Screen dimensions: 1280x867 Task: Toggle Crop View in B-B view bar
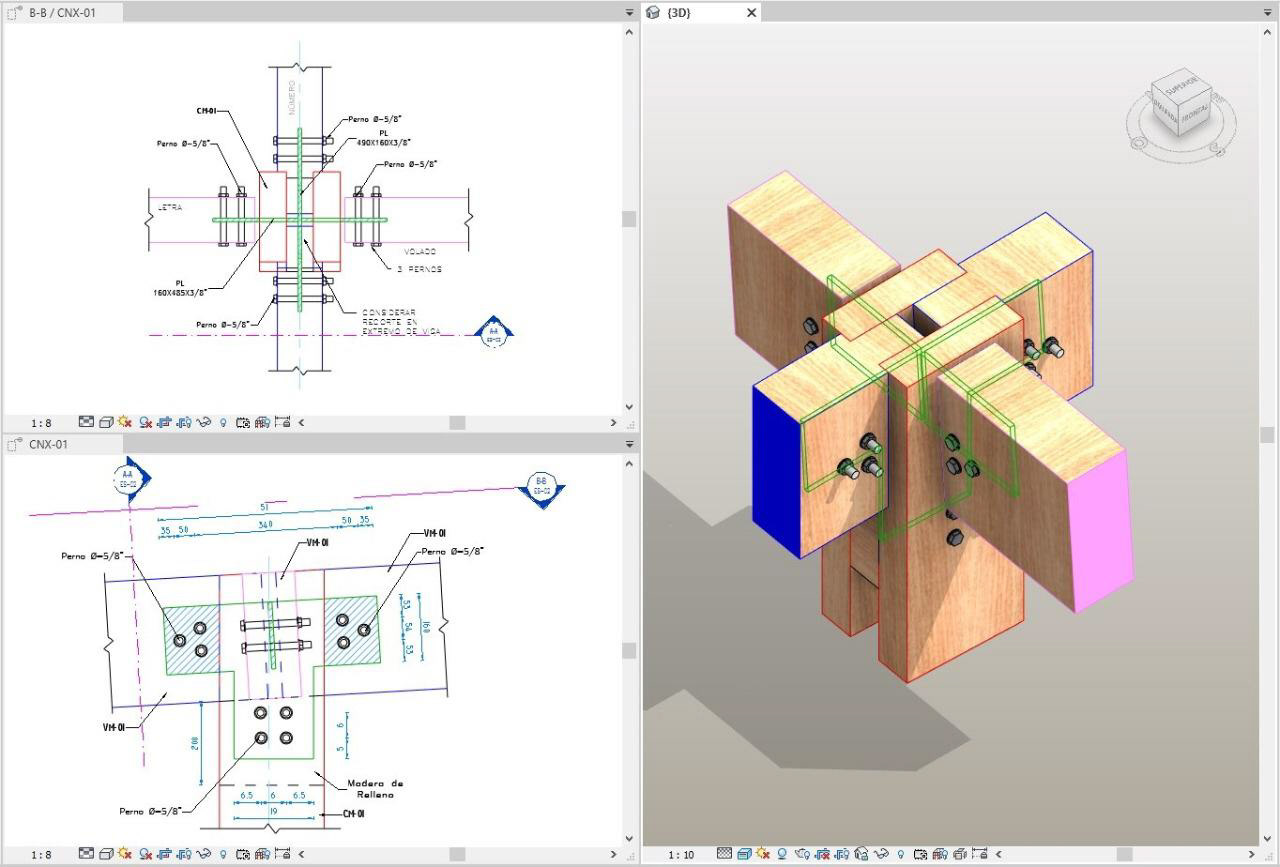pos(164,422)
